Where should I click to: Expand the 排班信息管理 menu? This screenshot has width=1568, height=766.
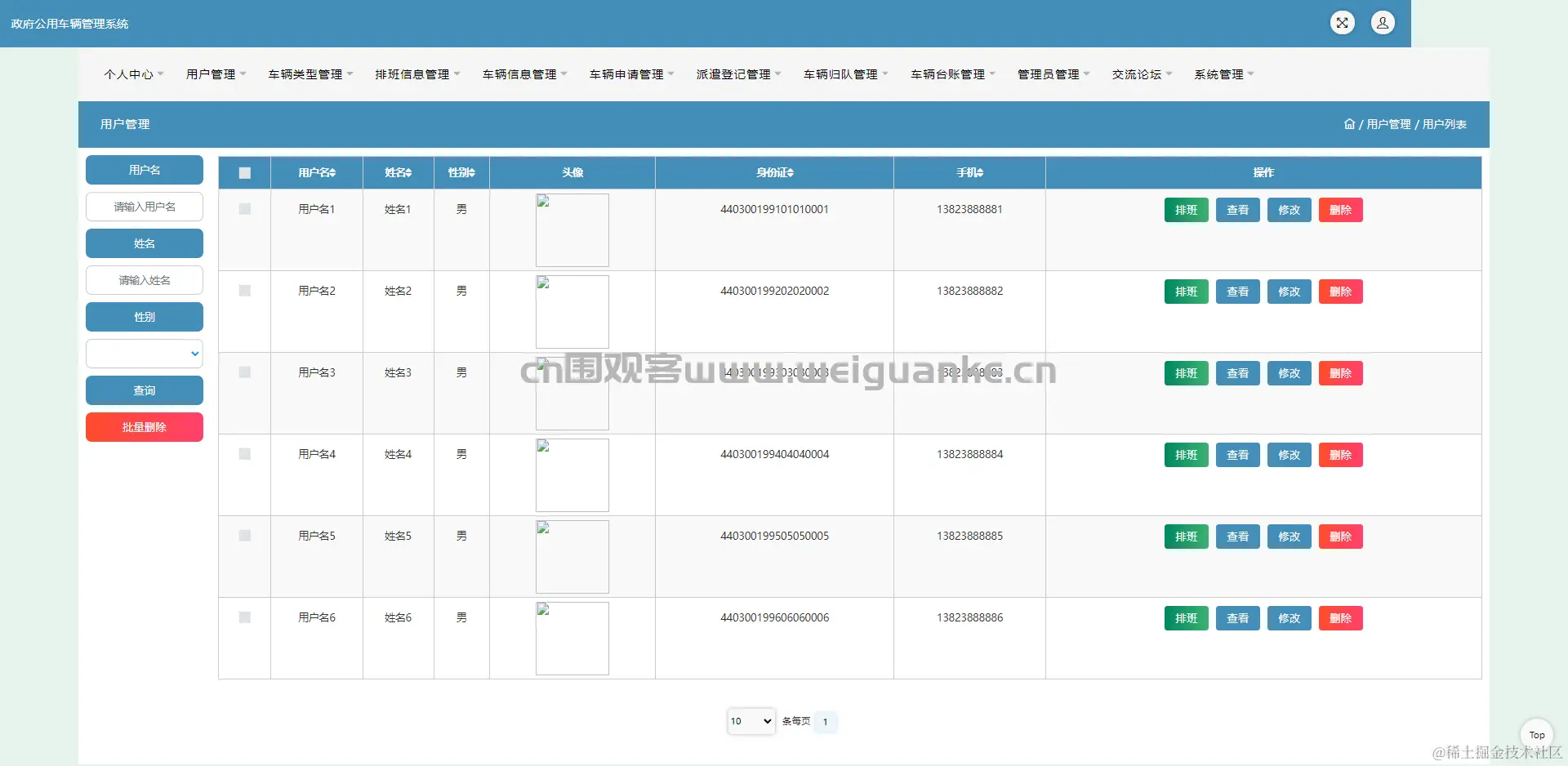[x=417, y=74]
